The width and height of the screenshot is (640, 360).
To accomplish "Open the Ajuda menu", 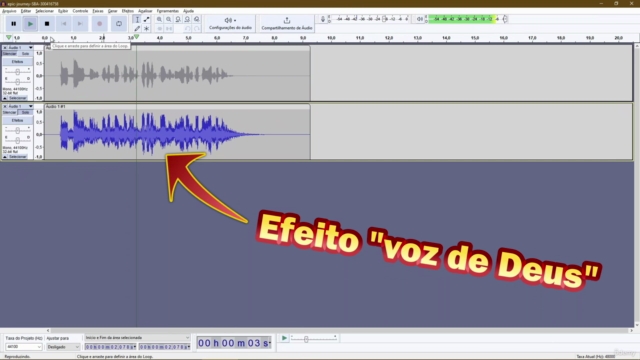I will tap(188, 11).
